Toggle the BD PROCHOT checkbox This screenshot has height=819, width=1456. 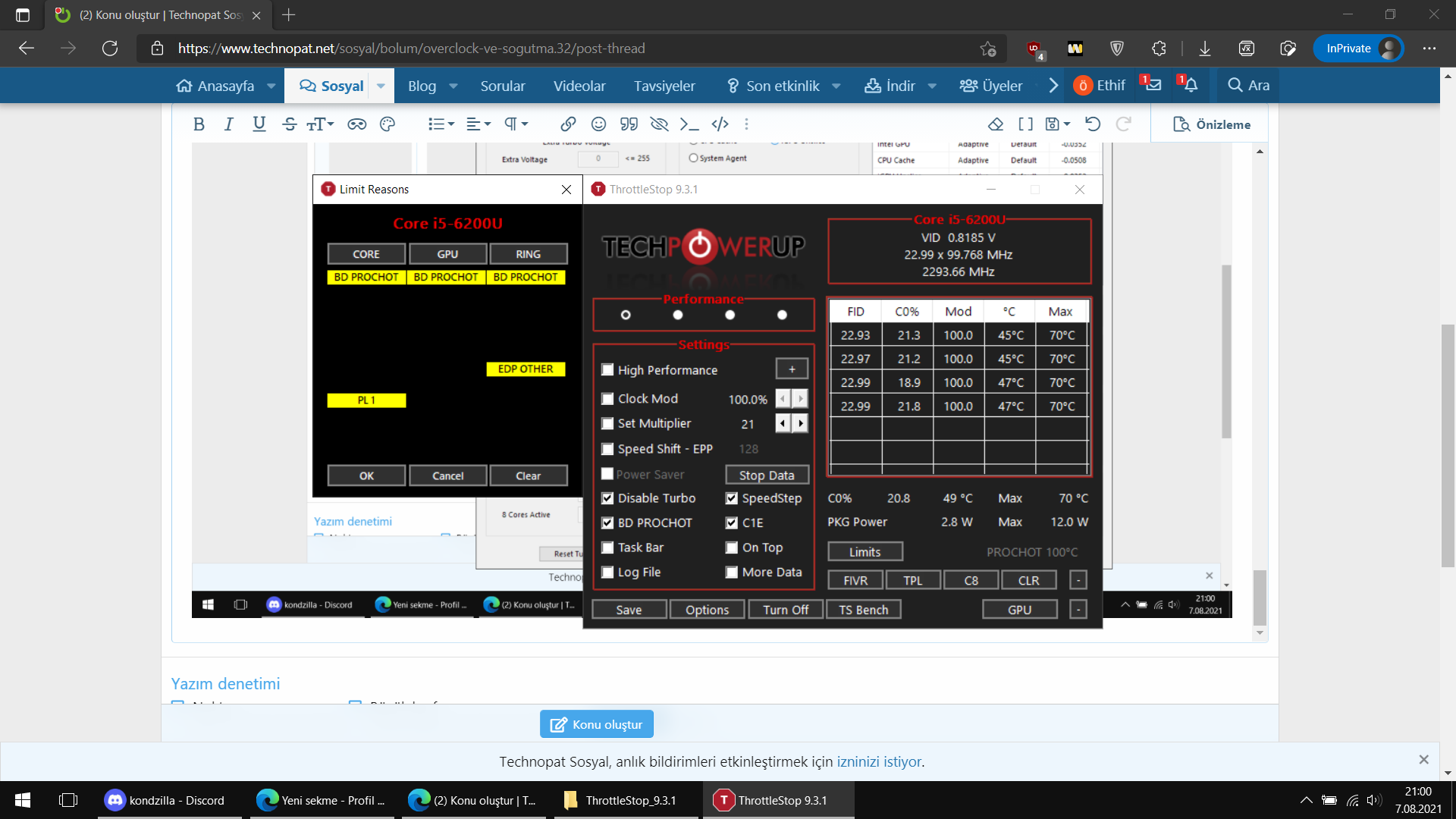pos(607,522)
